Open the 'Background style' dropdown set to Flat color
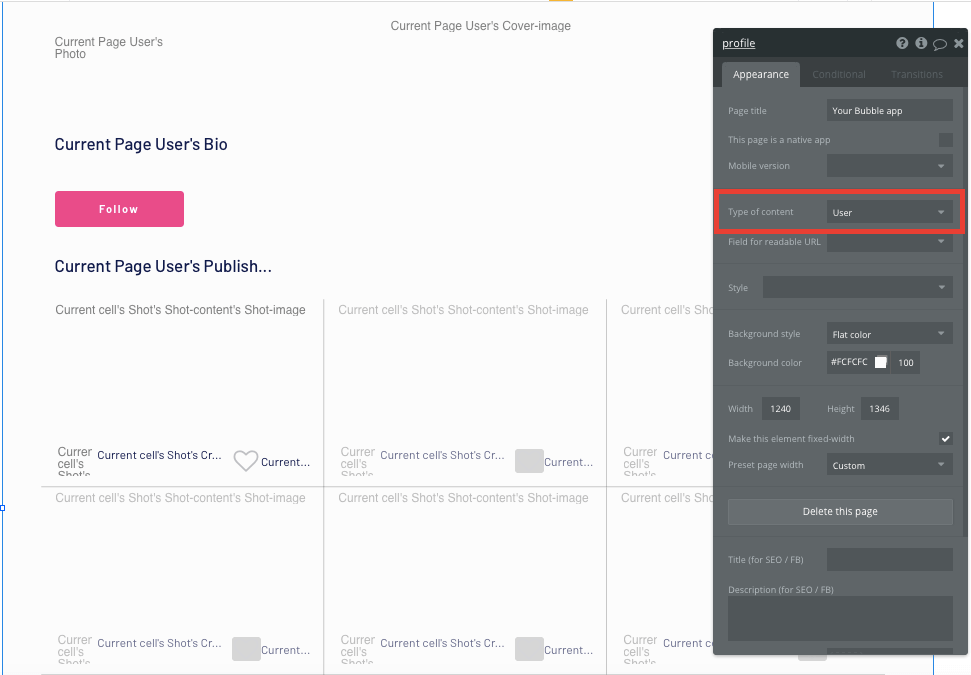The width and height of the screenshot is (971, 675). pos(889,333)
